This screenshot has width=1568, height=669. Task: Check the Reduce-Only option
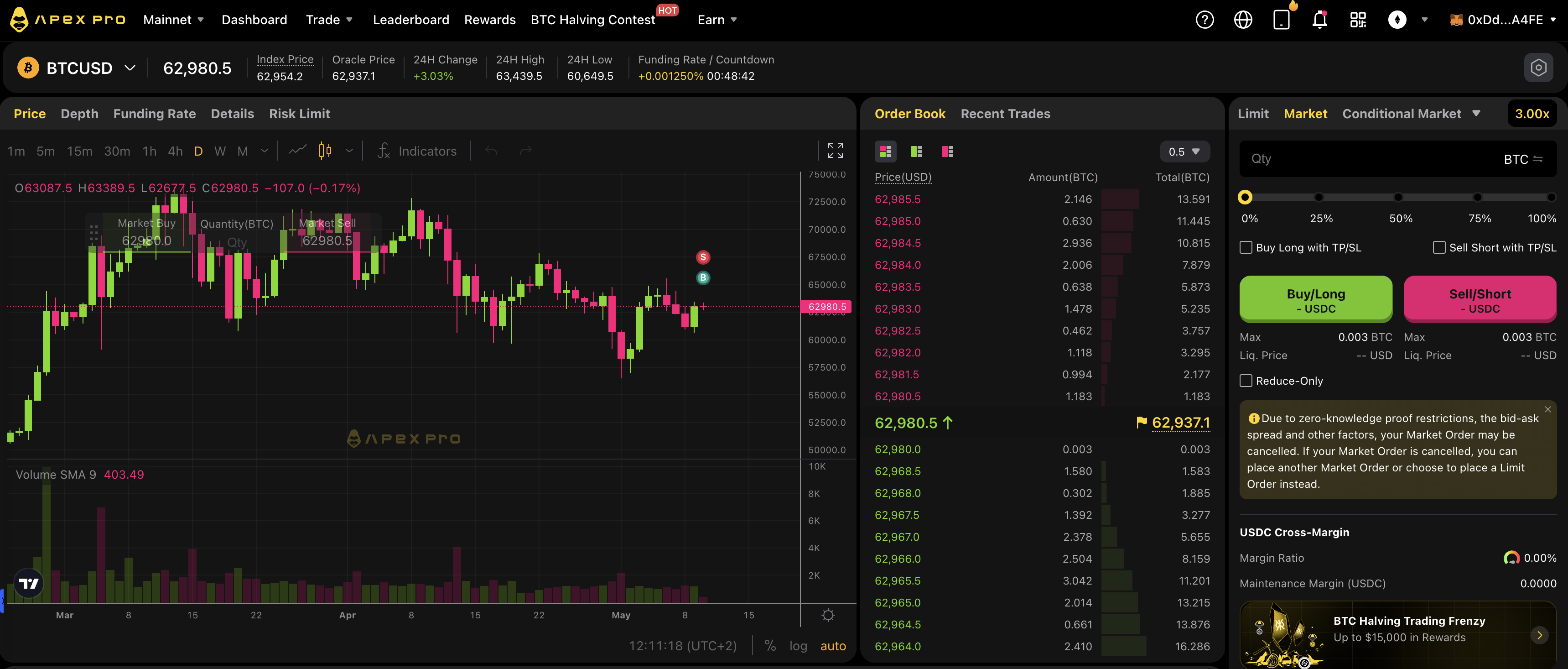click(x=1246, y=380)
